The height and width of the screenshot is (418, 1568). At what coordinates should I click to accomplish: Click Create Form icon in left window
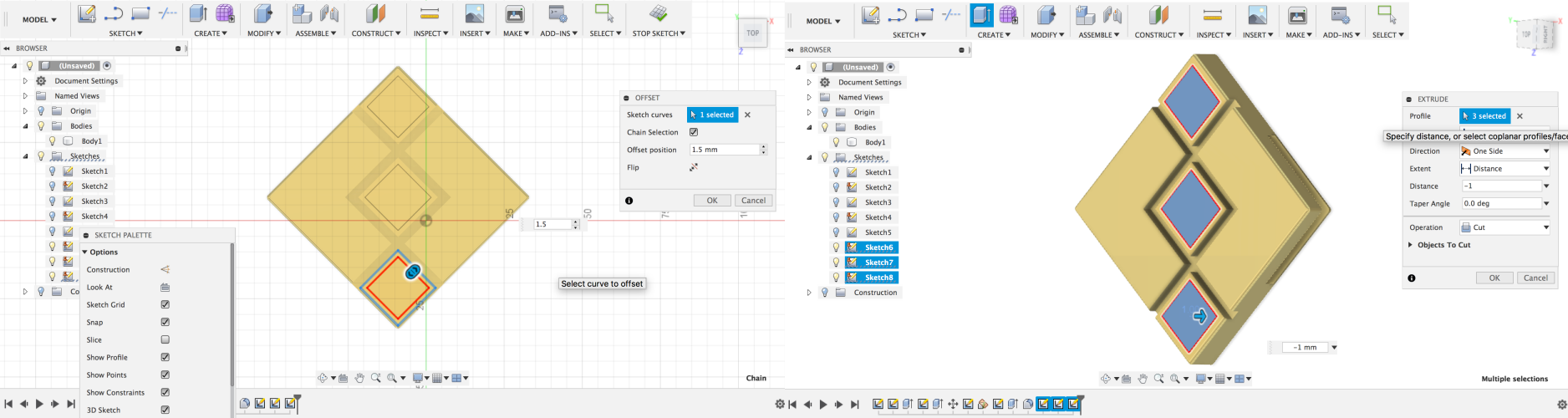point(226,13)
